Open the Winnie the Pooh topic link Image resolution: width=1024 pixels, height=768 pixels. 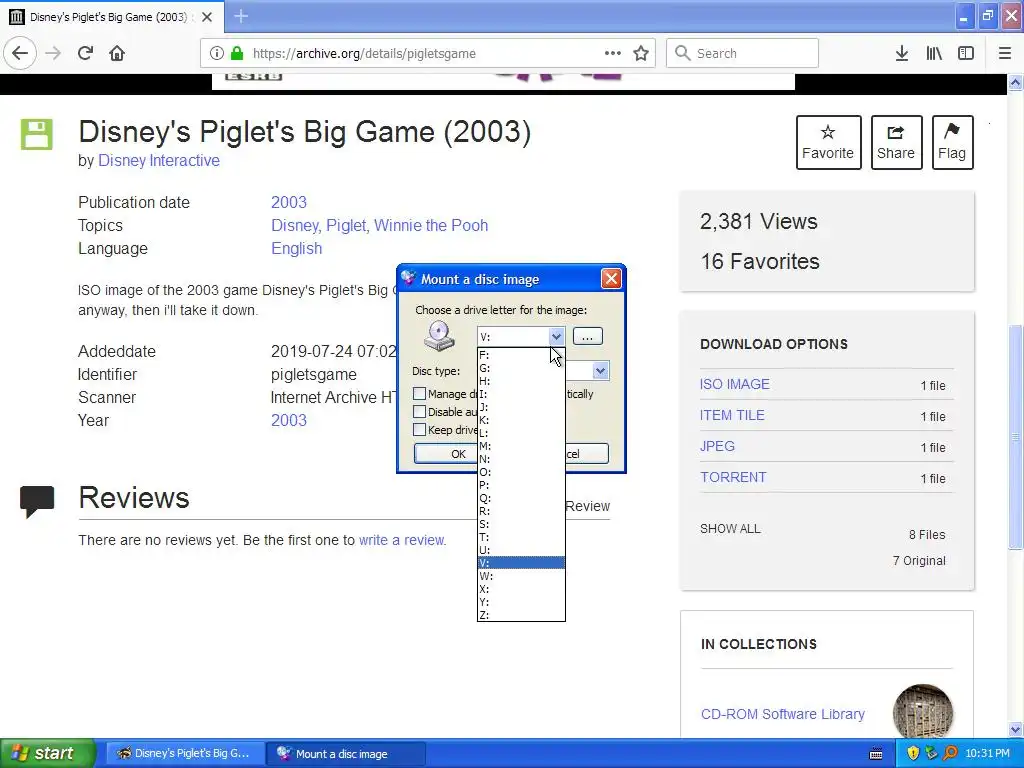[x=431, y=225]
